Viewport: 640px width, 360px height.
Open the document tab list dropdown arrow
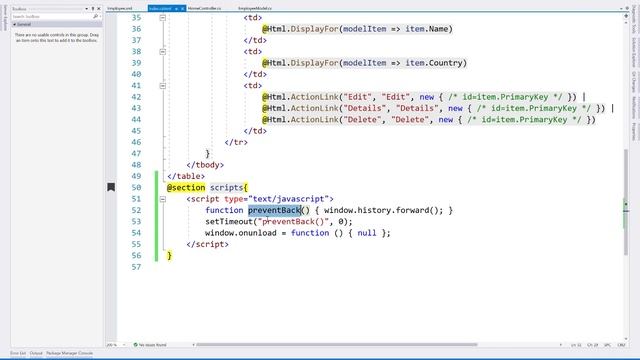tap(621, 9)
